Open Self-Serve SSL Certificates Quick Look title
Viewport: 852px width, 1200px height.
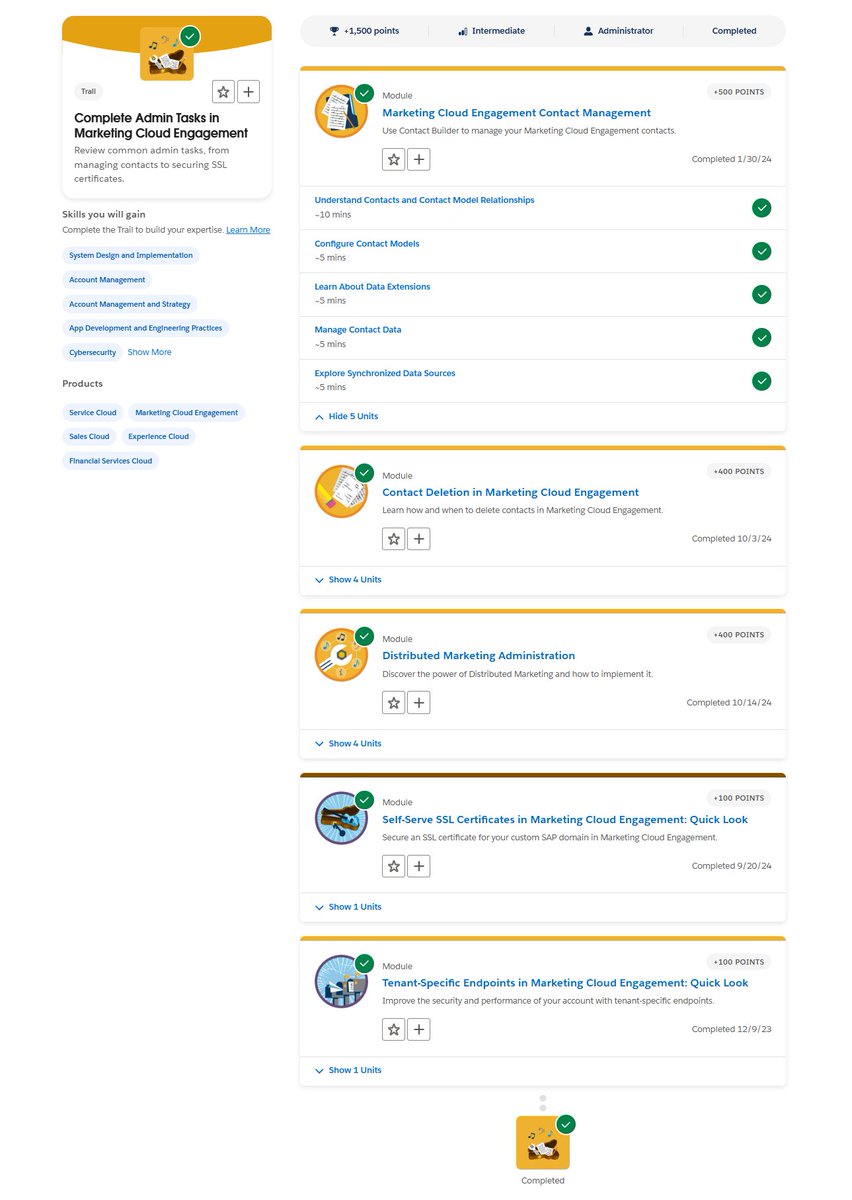pyautogui.click(x=565, y=819)
